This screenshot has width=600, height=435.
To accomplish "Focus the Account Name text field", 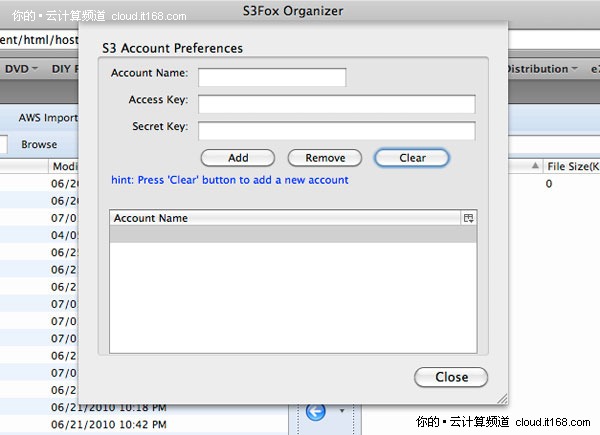I will tap(272, 77).
